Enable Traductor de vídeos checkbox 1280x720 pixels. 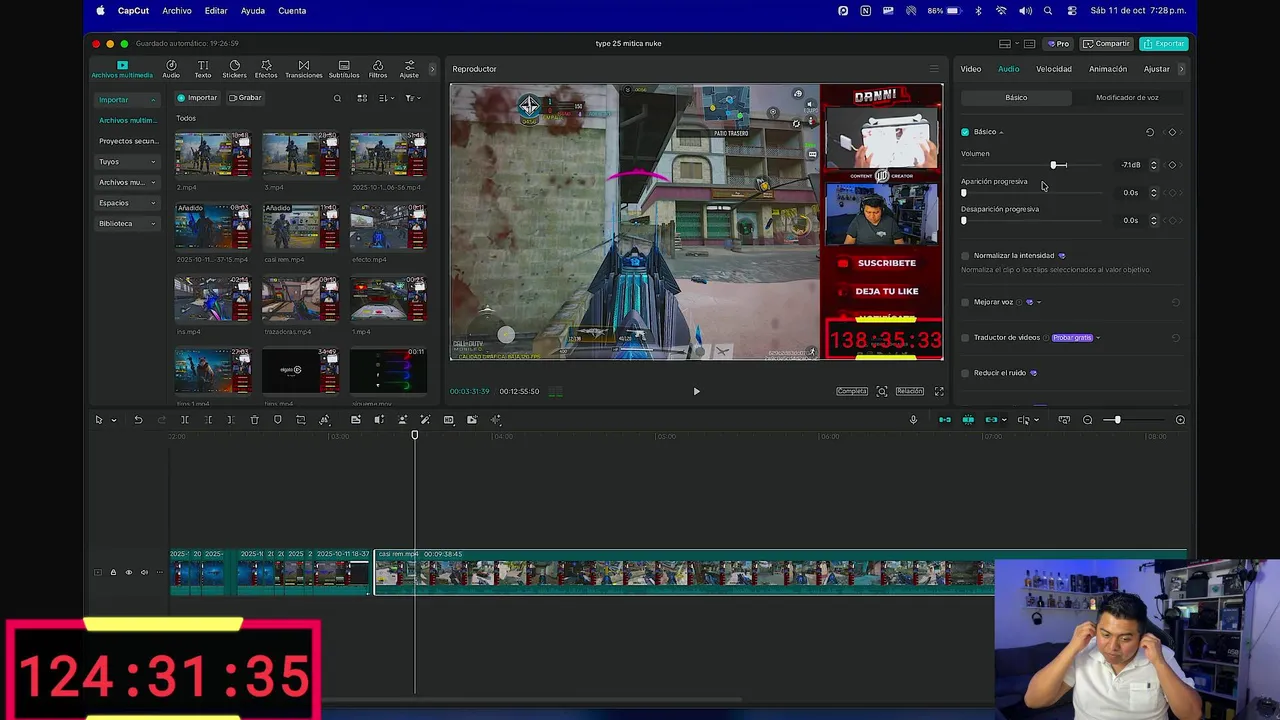(x=965, y=338)
